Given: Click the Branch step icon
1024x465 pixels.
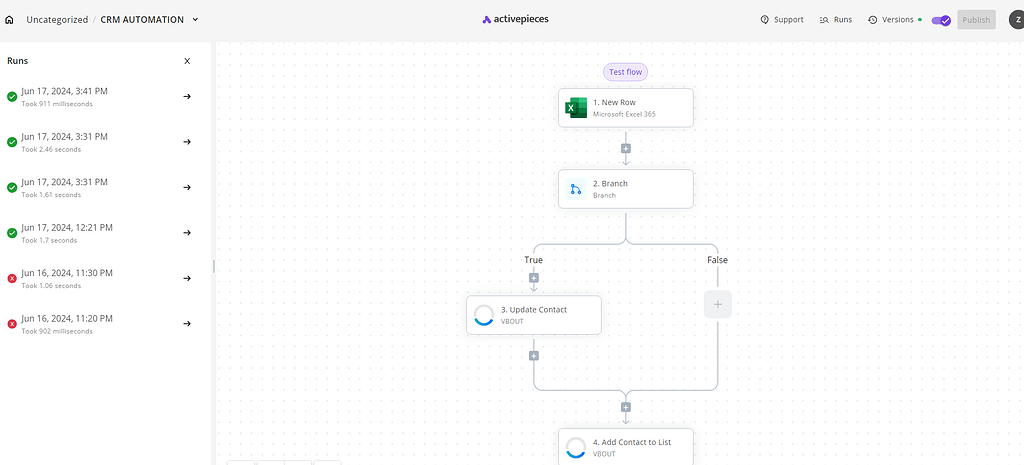Looking at the screenshot, I should coord(576,189).
